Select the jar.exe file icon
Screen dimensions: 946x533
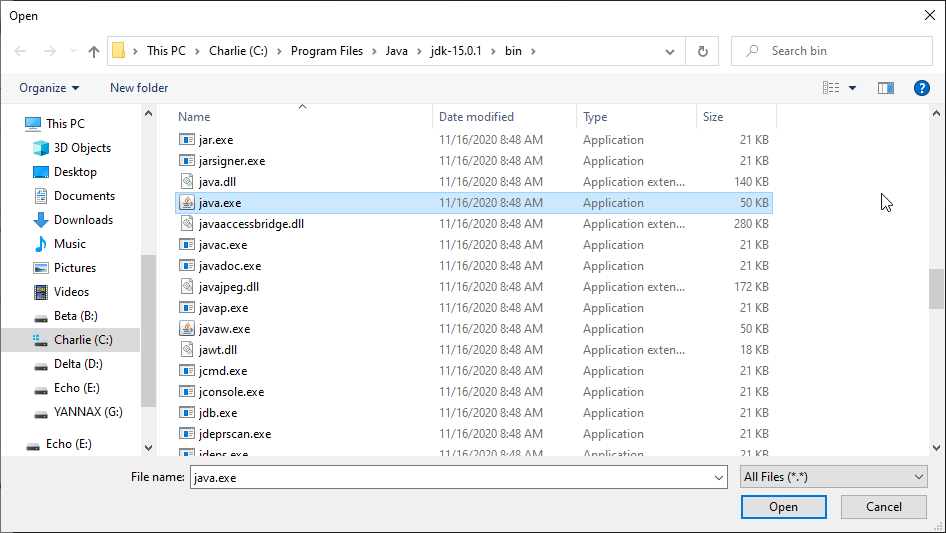[187, 140]
